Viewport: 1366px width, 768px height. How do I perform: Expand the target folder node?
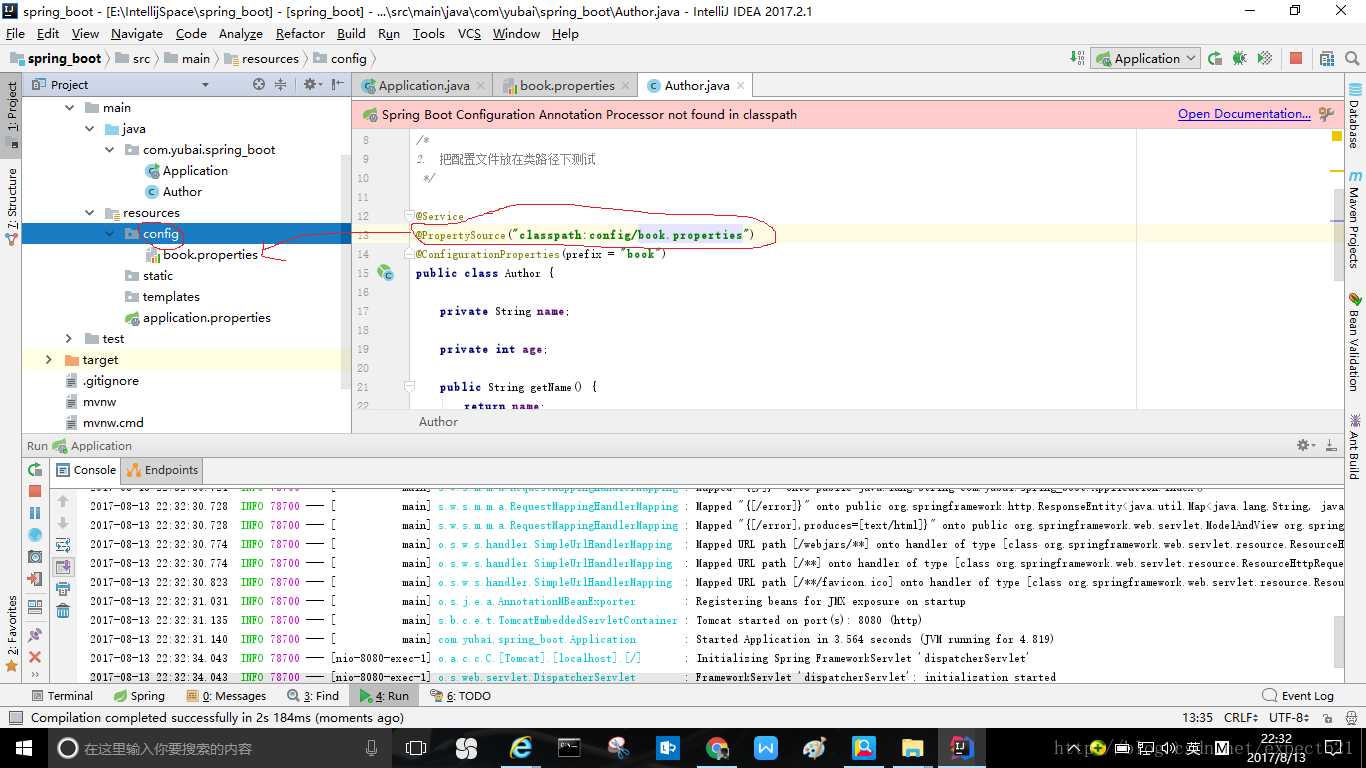[49, 360]
